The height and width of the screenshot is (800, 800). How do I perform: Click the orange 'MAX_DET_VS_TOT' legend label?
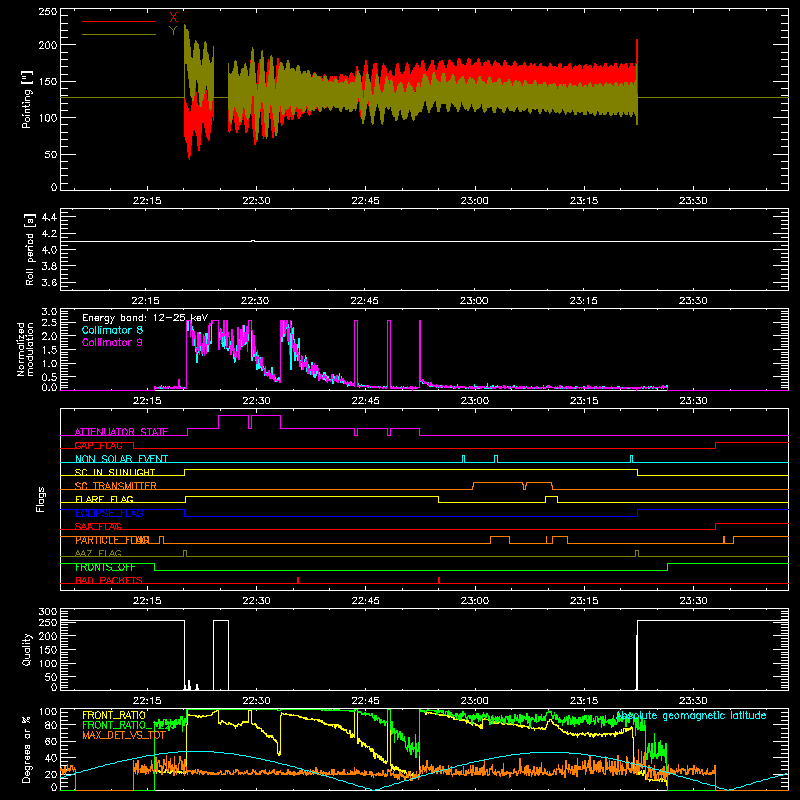[x=123, y=735]
